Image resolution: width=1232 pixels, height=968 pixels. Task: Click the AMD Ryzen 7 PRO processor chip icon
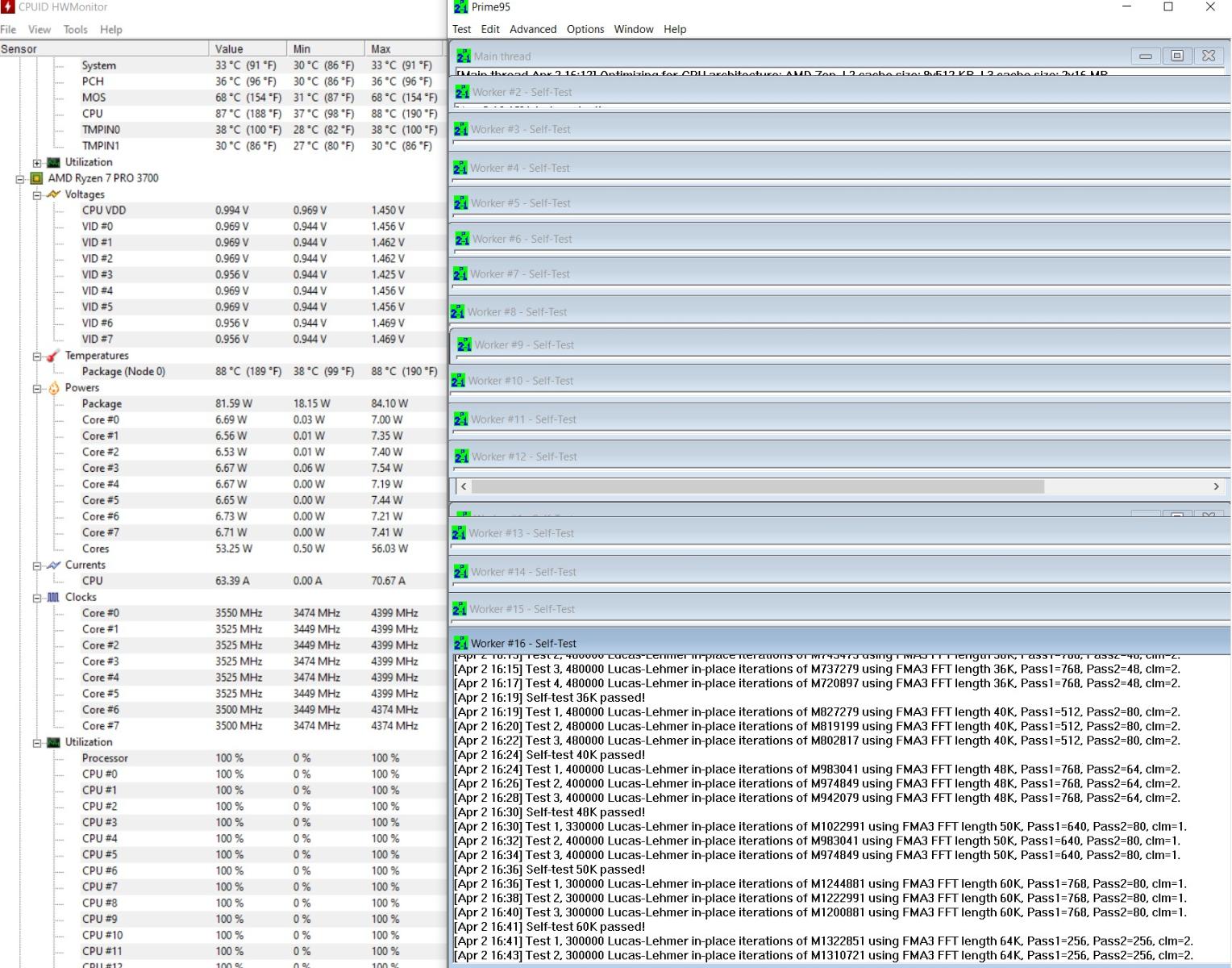(x=36, y=178)
